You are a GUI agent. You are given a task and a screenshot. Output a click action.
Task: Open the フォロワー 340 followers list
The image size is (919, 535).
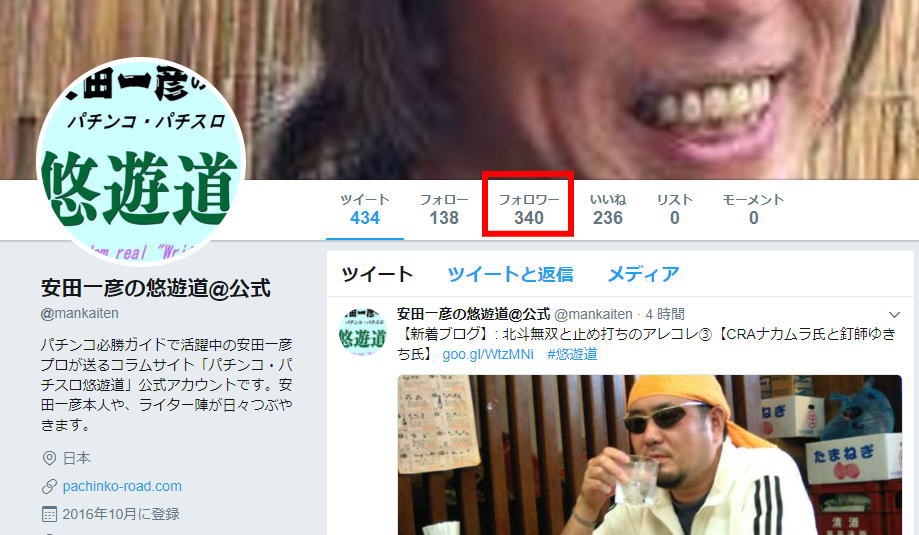[x=529, y=209]
